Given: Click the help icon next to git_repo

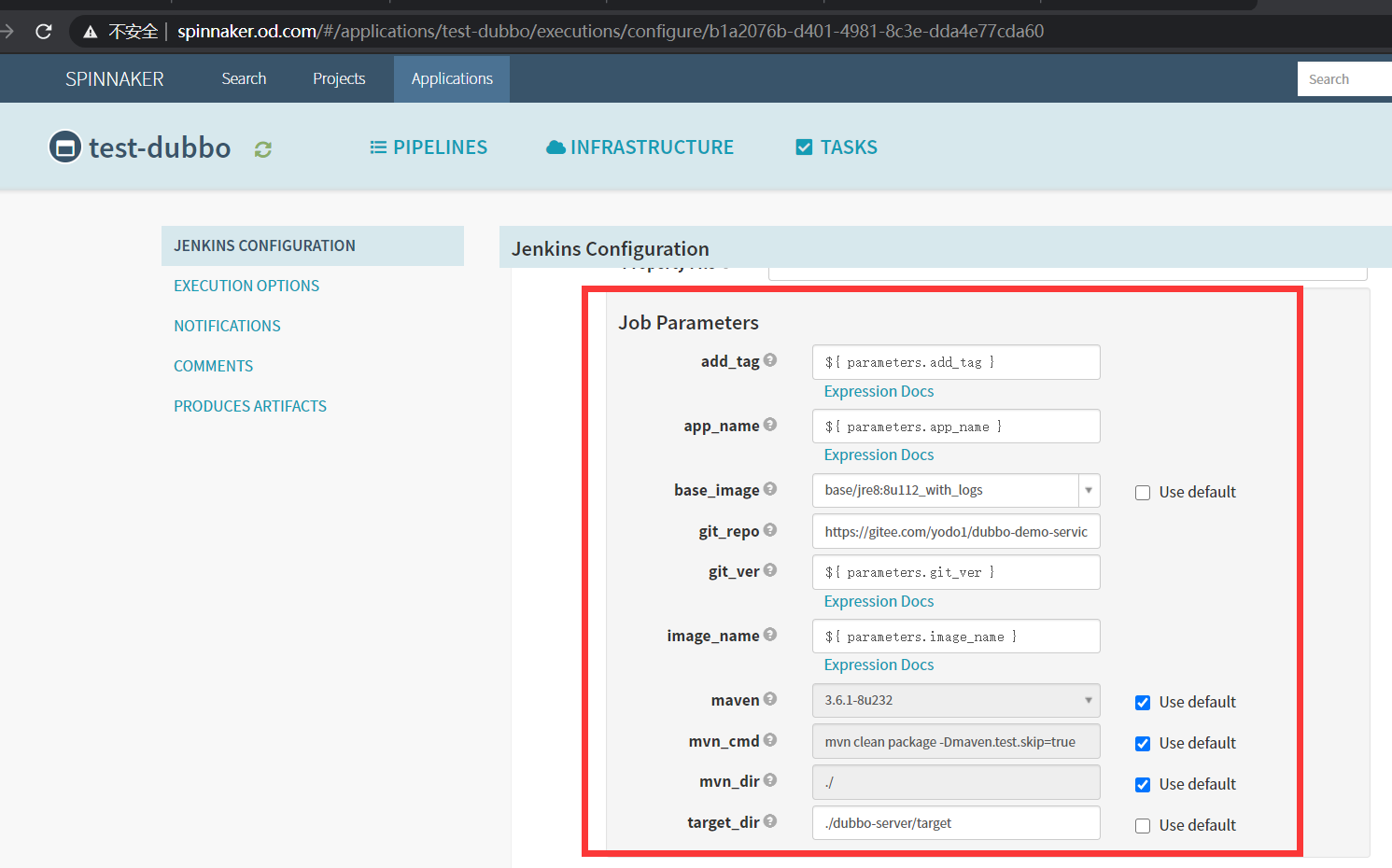Looking at the screenshot, I should 770,530.
